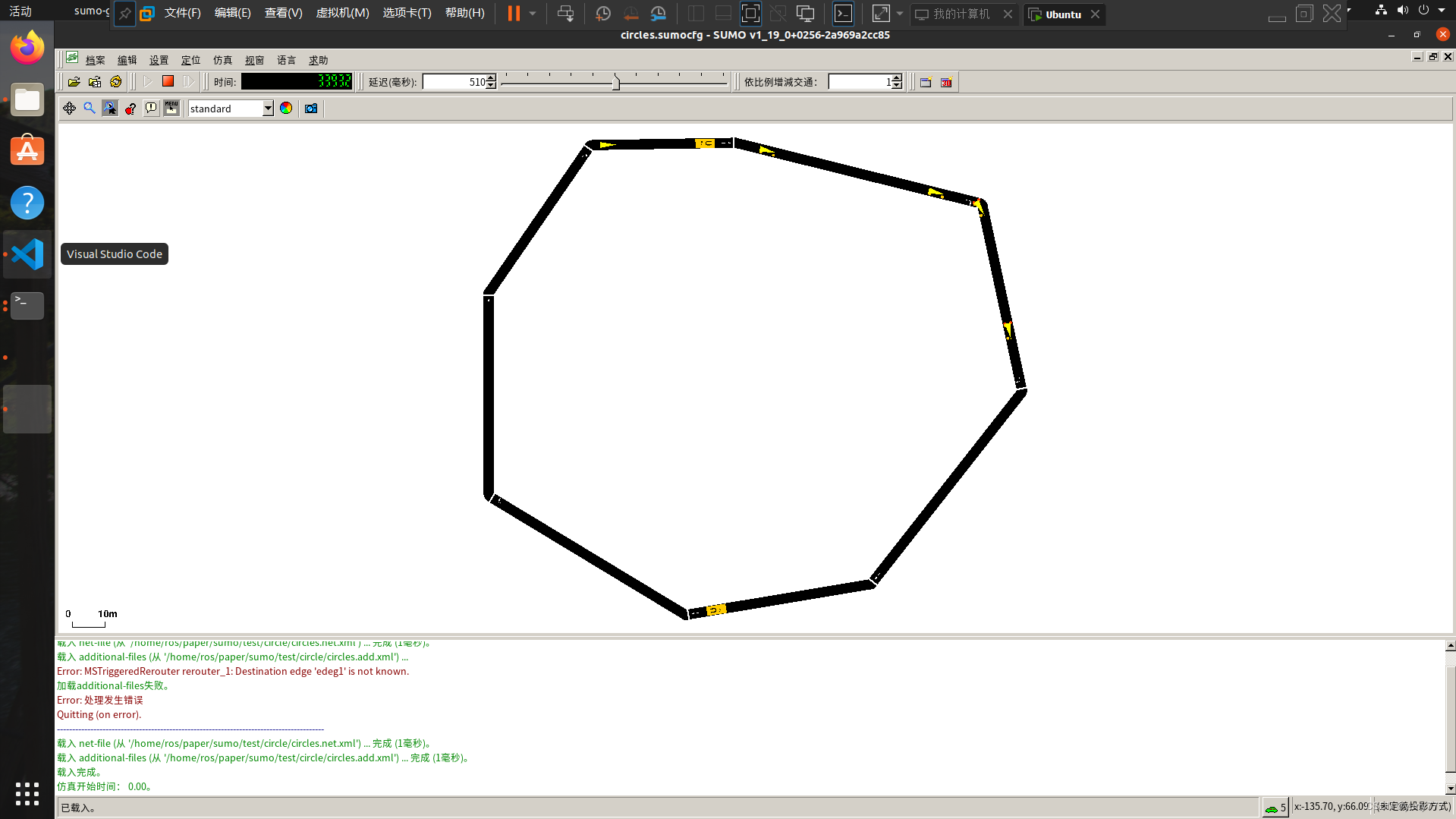This screenshot has height=819, width=1456.
Task: Open VMware 文件(F) menu
Action: 183,13
